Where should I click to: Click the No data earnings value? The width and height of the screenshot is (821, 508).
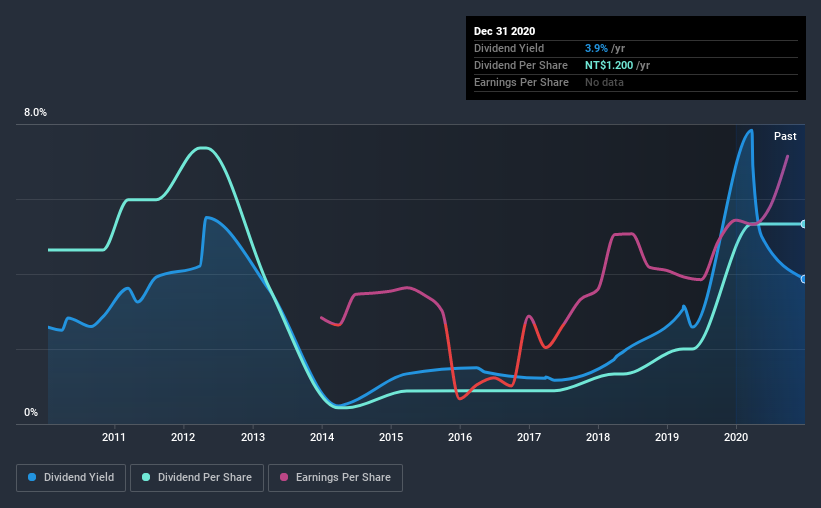[x=604, y=82]
